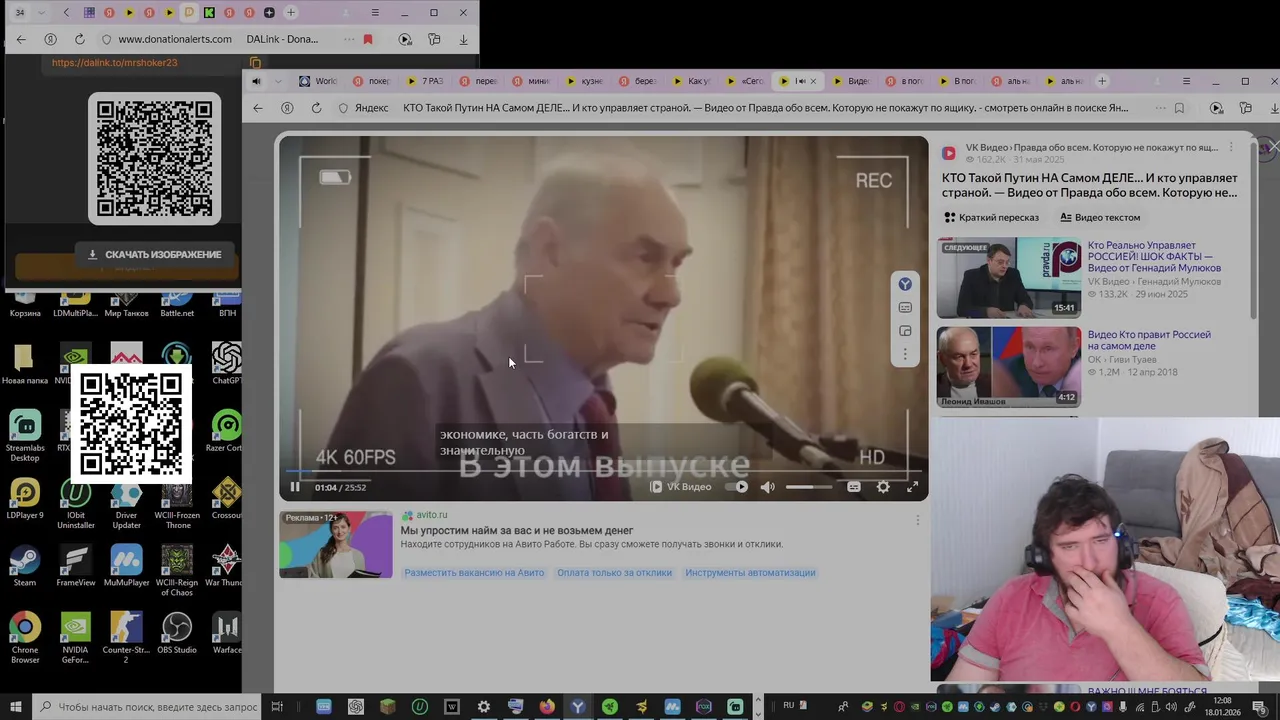Mute the video player volume icon

[767, 487]
